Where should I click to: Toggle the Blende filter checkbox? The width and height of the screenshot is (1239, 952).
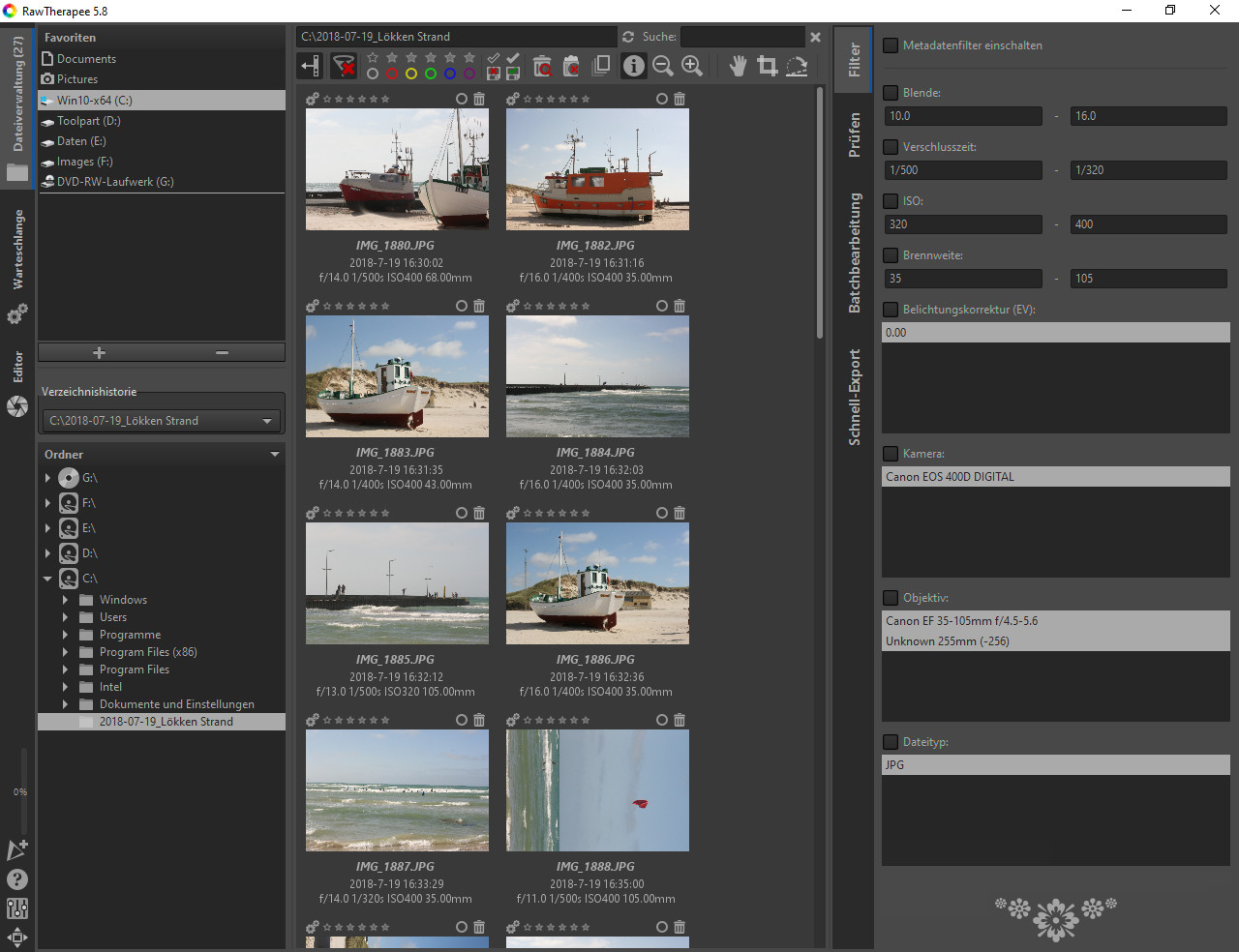click(x=891, y=93)
